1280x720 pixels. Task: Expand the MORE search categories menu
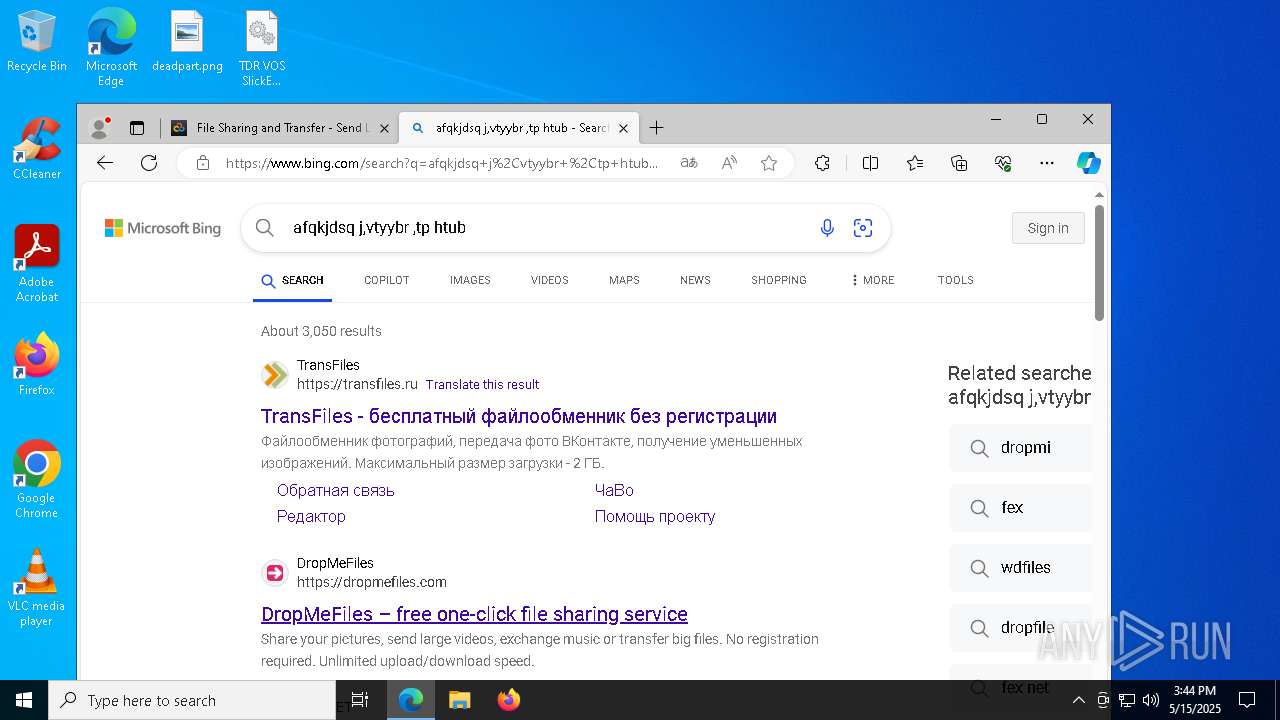point(872,280)
